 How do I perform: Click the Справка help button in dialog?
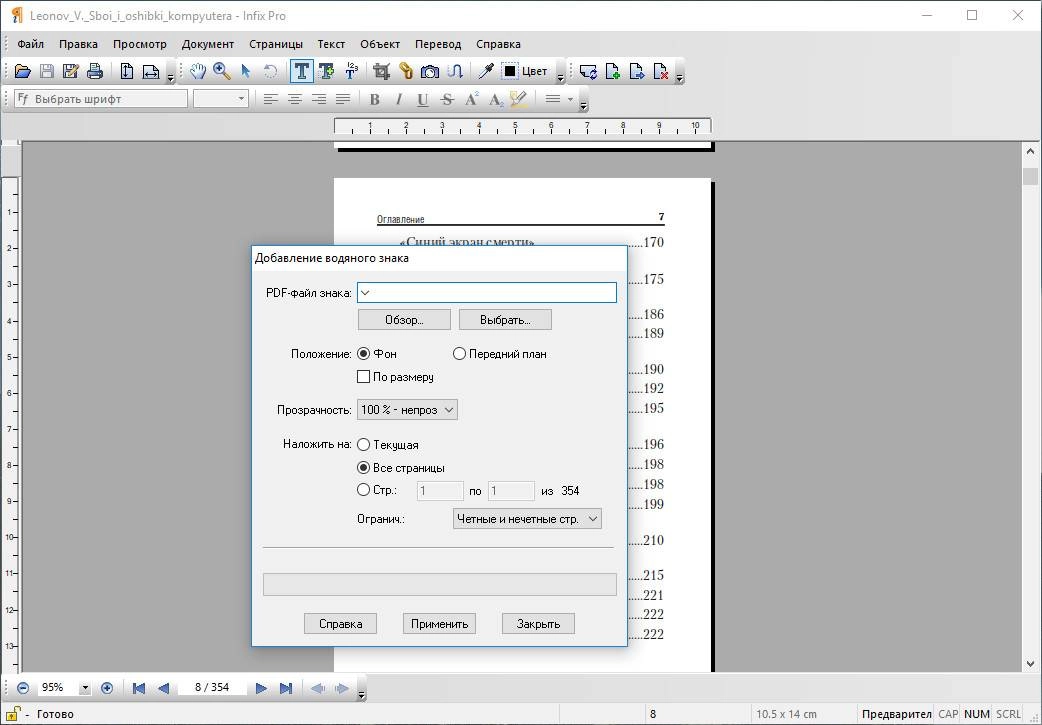coord(340,624)
